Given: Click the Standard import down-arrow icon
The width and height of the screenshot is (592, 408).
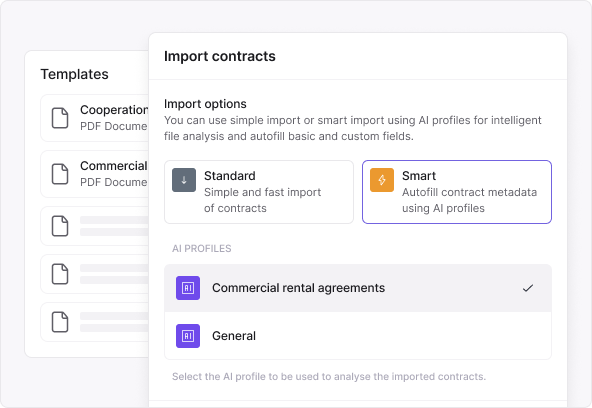Looking at the screenshot, I should [x=184, y=180].
